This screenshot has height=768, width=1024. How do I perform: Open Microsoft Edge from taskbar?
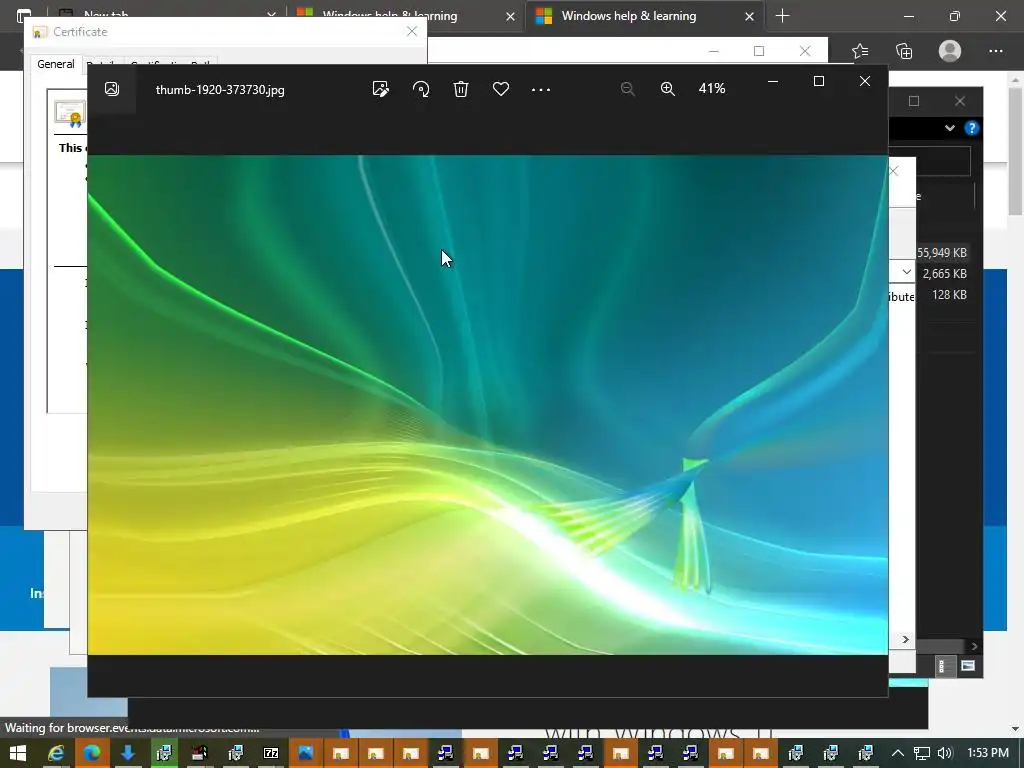[92, 753]
